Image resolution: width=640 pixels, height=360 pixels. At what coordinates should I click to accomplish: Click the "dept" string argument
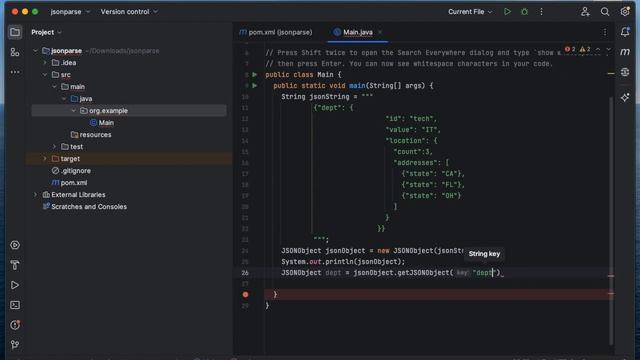coord(484,273)
